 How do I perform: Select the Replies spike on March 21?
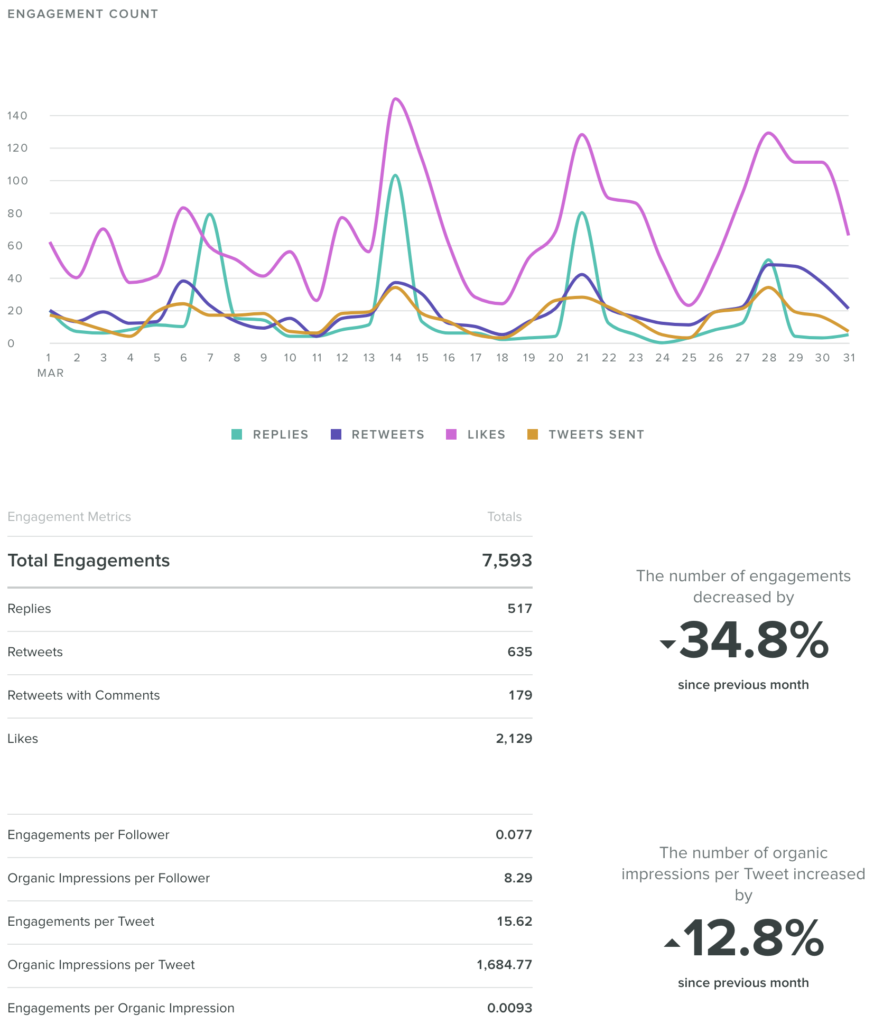pos(581,212)
